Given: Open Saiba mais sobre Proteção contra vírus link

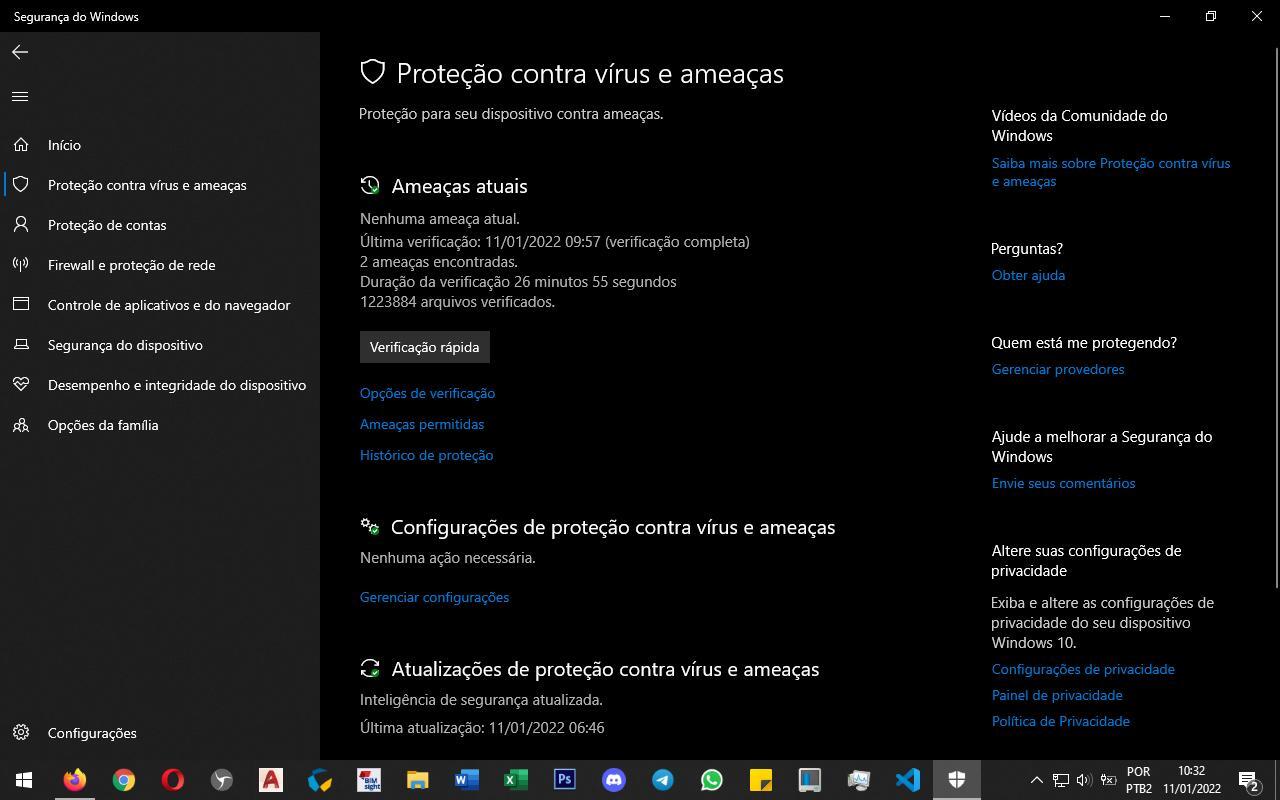Looking at the screenshot, I should 1111,172.
